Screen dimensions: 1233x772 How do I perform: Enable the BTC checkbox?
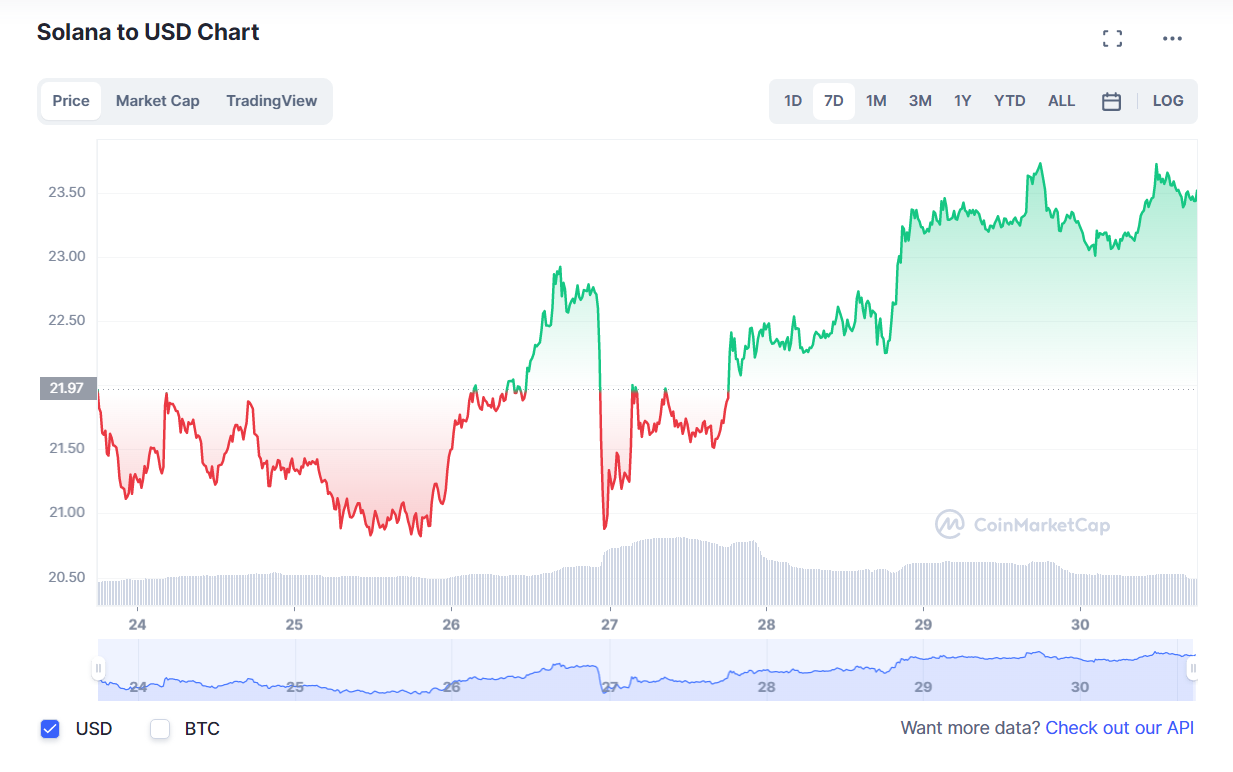pyautogui.click(x=160, y=729)
